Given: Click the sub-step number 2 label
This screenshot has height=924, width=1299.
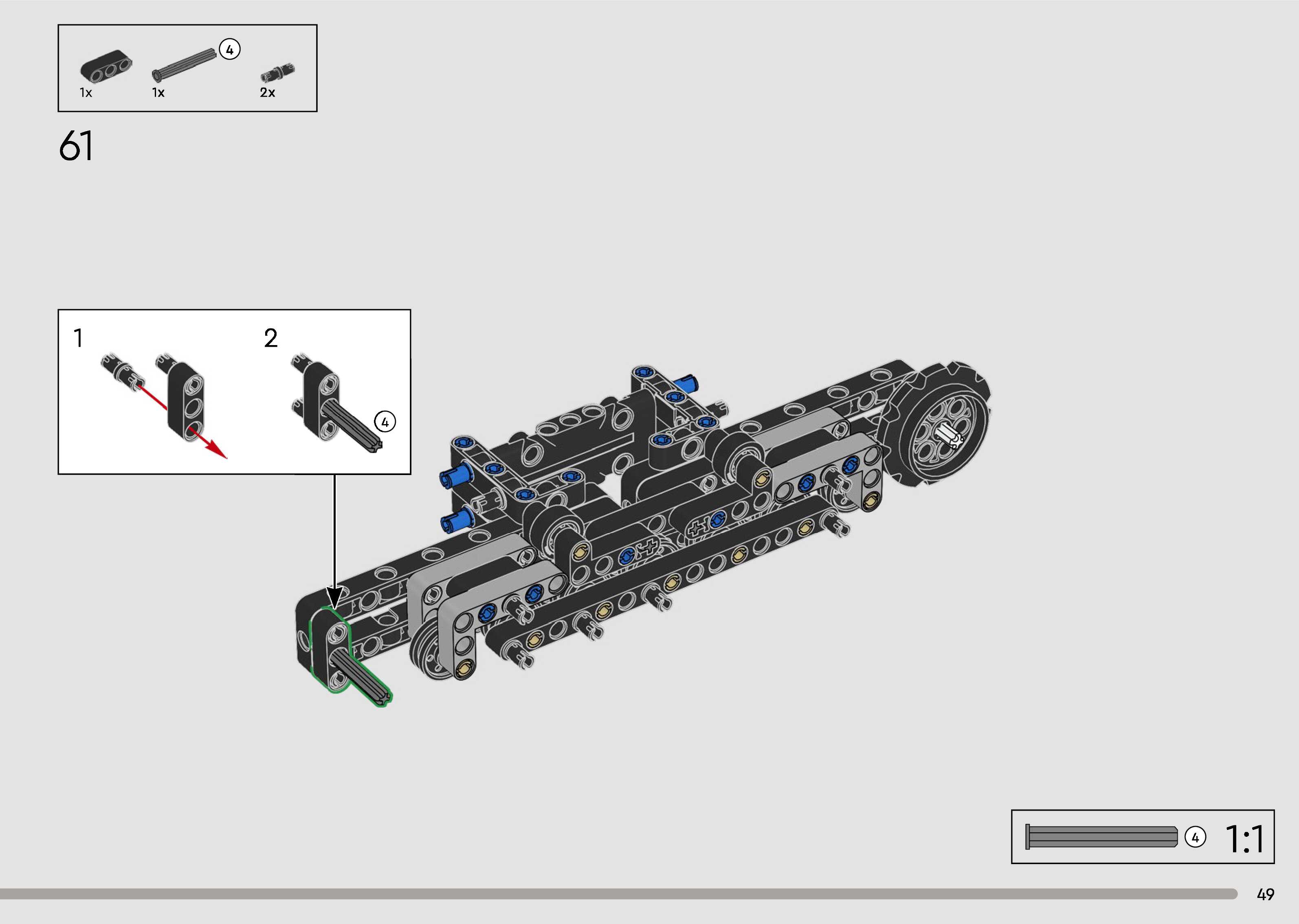Looking at the screenshot, I should [271, 338].
